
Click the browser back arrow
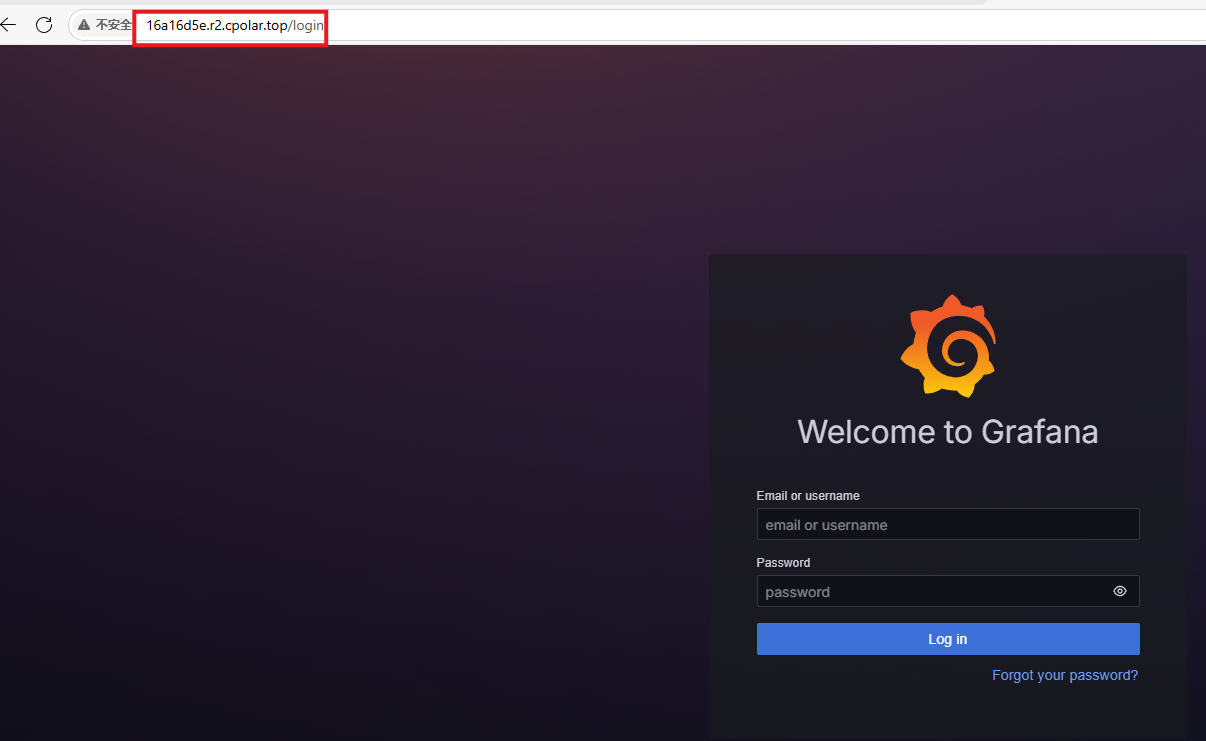point(8,25)
